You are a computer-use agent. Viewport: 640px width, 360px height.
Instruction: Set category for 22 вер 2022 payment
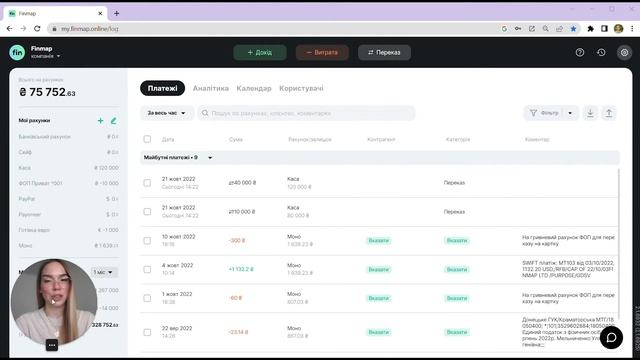(x=457, y=332)
